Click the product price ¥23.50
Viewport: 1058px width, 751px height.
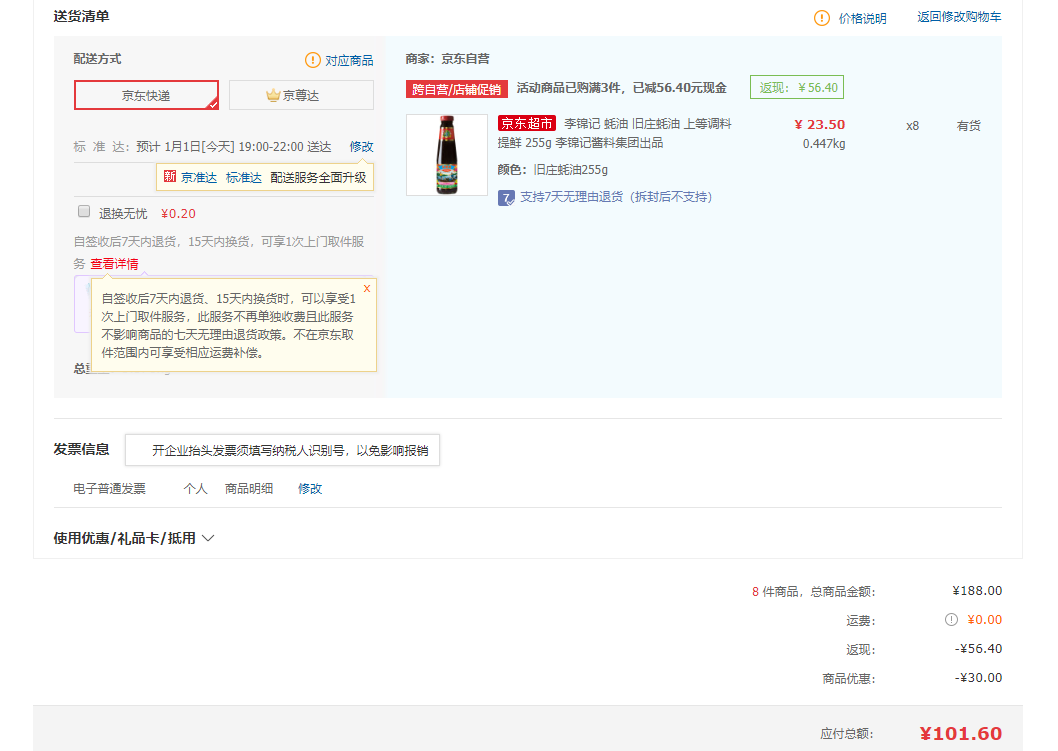(x=819, y=124)
